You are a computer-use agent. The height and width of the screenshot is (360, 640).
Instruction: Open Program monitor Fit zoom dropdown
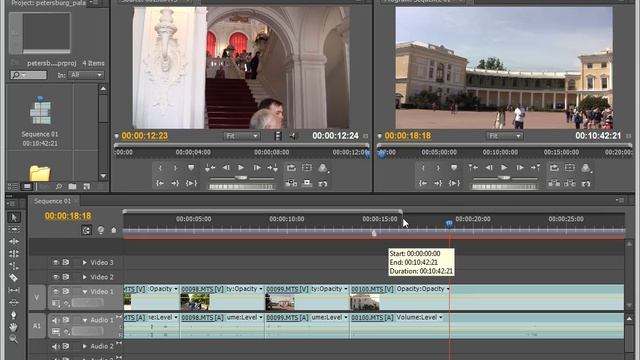pos(504,136)
